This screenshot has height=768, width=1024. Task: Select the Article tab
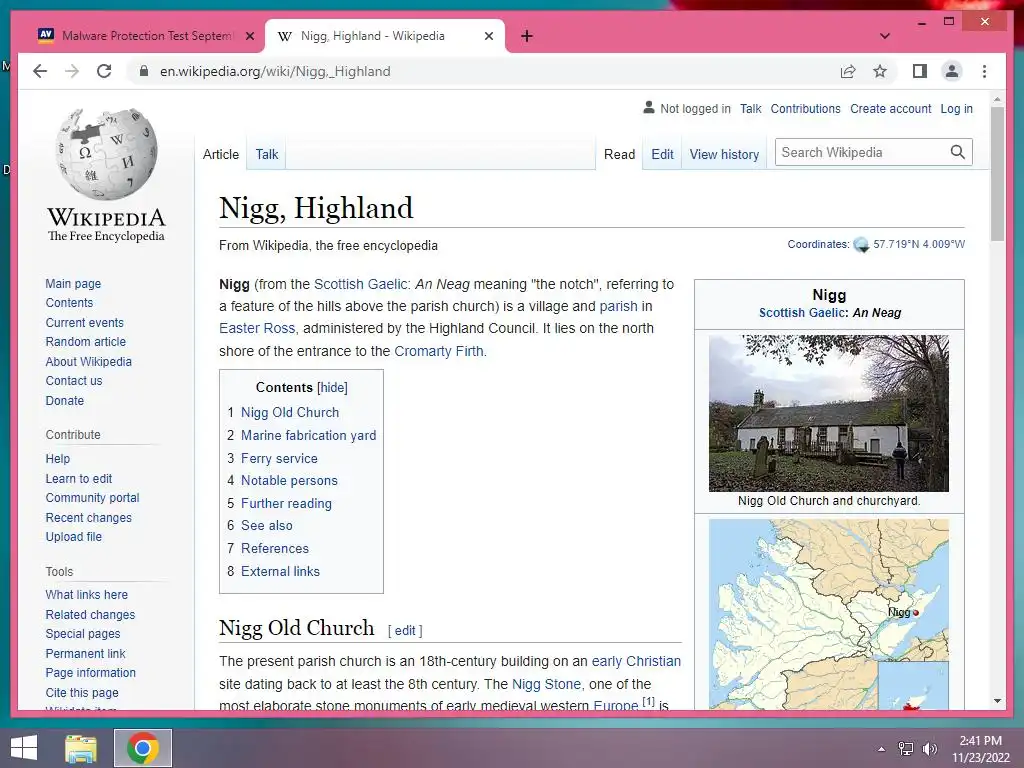tap(221, 154)
